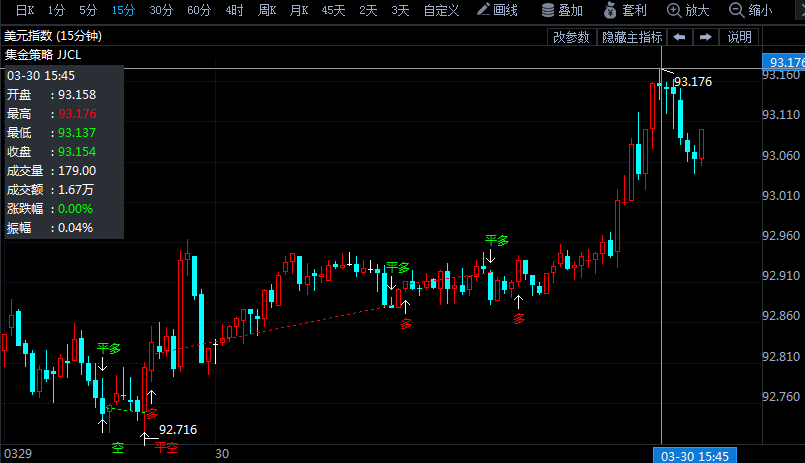This screenshot has height=463, width=805.
Task: Toggle 隐藏主指标 to hide main indicator
Action: tap(632, 37)
